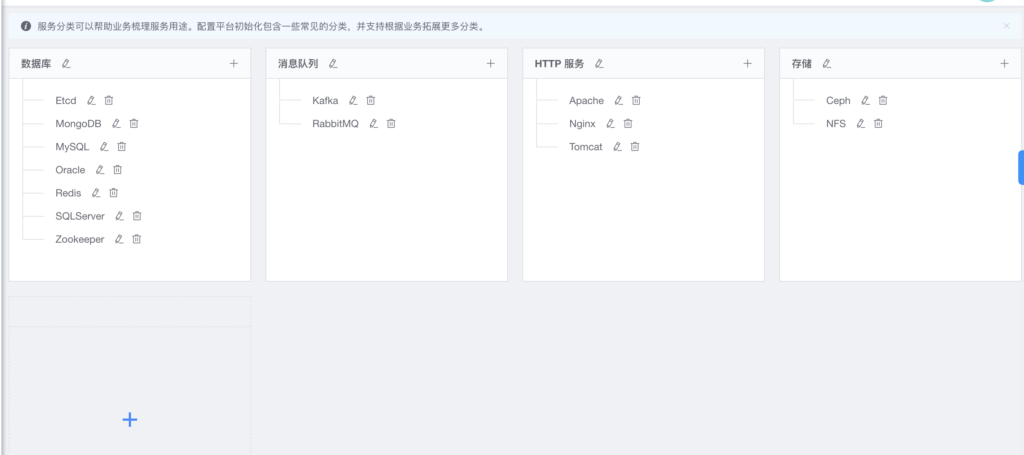Select the Ceph tree item

839,101
